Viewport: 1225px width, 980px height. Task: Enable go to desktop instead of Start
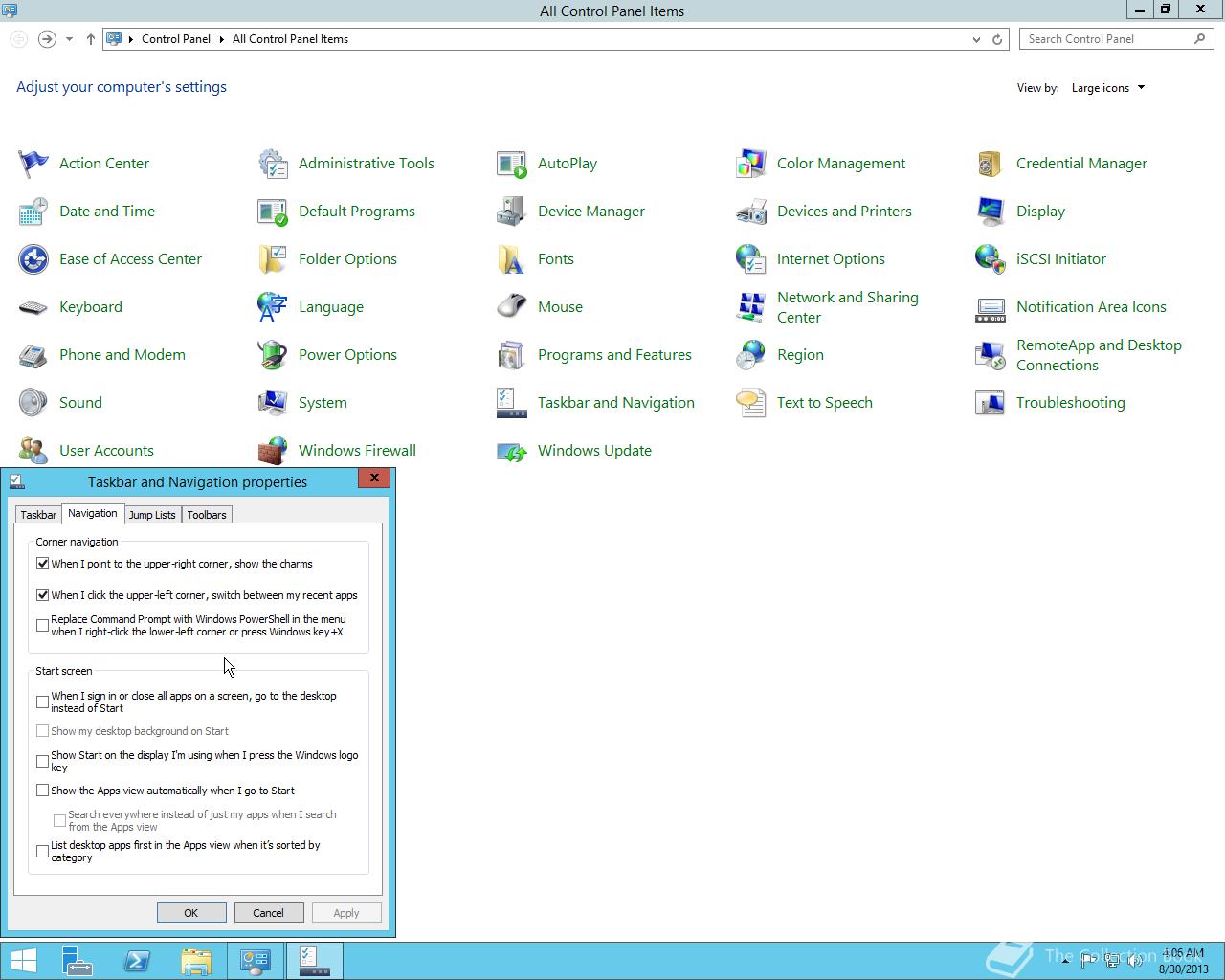click(x=43, y=702)
